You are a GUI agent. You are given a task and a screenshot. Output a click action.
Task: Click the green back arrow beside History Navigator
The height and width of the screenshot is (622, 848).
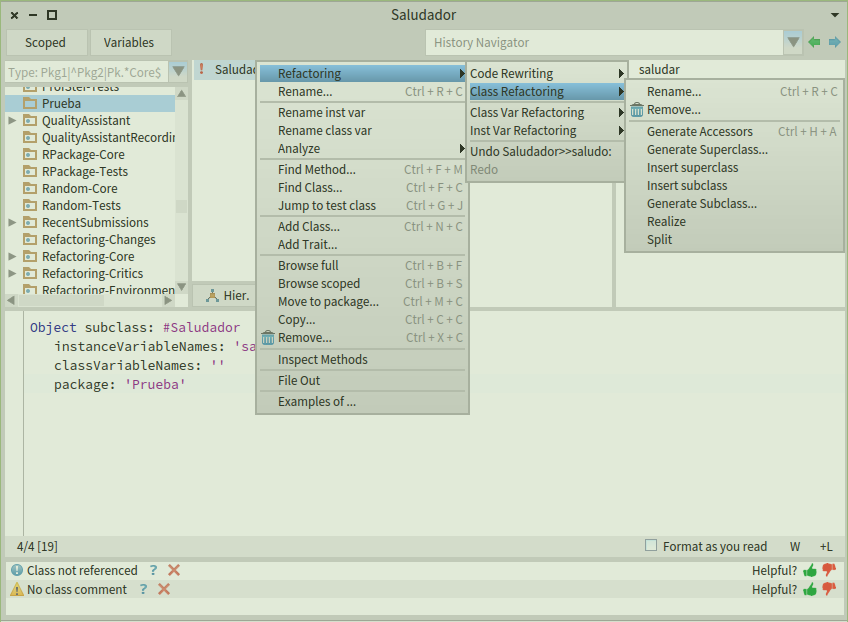[x=815, y=42]
